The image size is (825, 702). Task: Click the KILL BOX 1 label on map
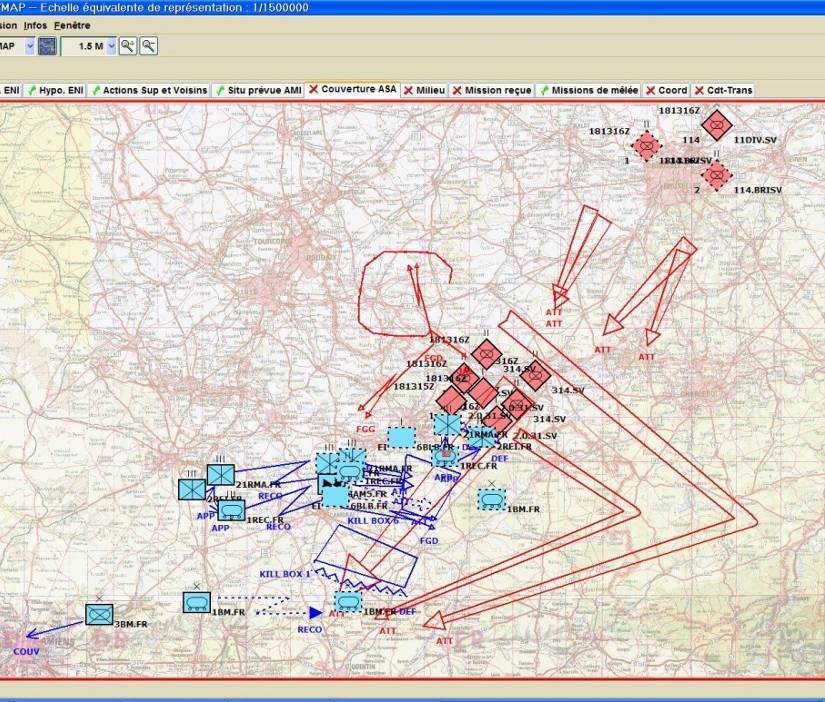(x=285, y=574)
